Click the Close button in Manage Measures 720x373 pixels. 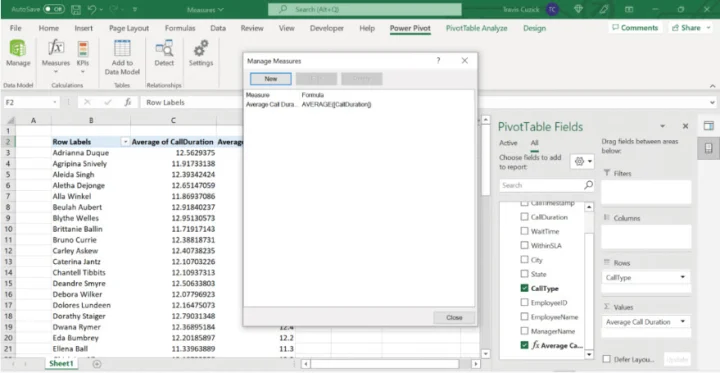point(454,317)
